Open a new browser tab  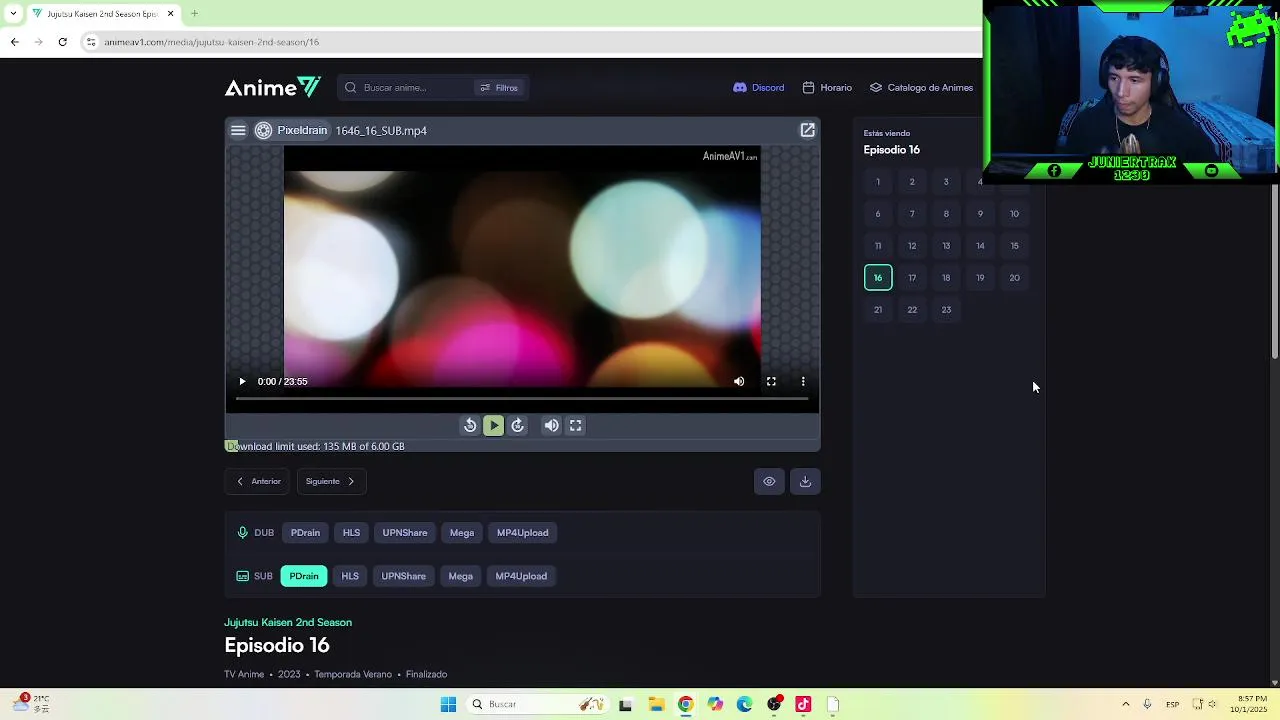point(194,13)
